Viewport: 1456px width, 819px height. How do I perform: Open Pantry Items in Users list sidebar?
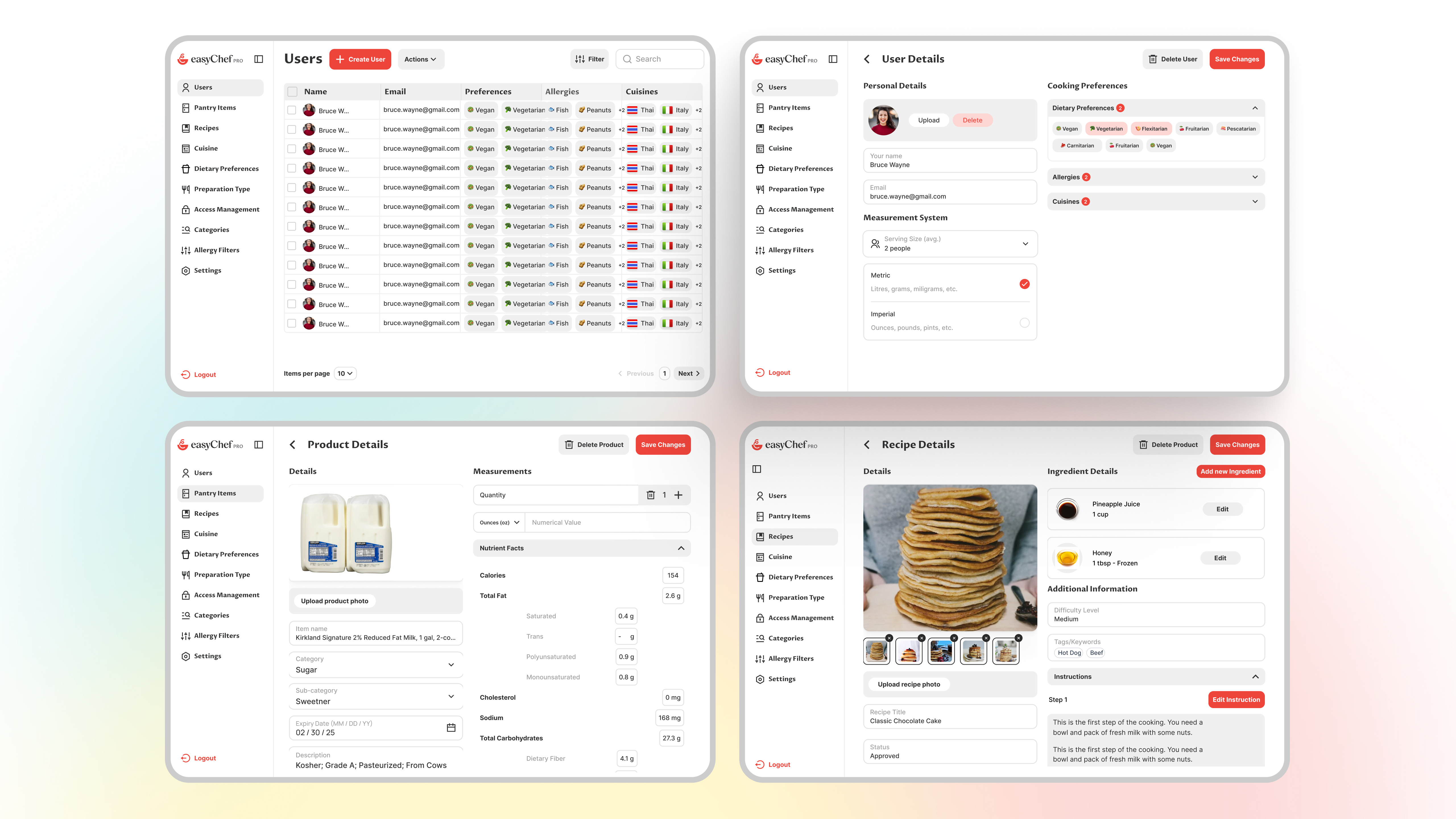(215, 107)
